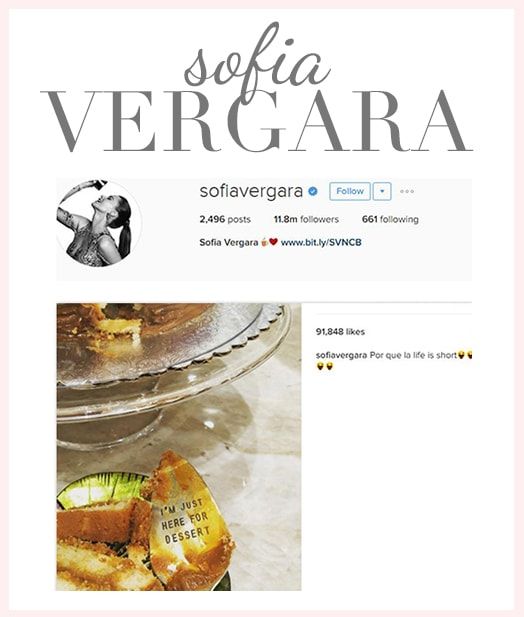Follow the sofiavergara account
Screen dimensions: 524x617
(350, 192)
